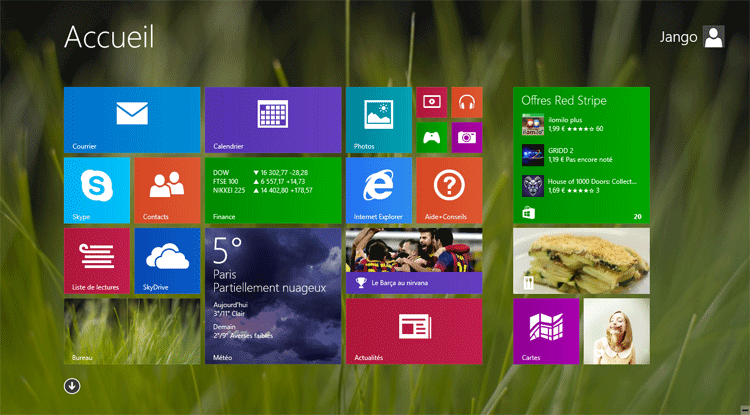Show all apps with the down arrow
The image size is (750, 415).
click(72, 386)
